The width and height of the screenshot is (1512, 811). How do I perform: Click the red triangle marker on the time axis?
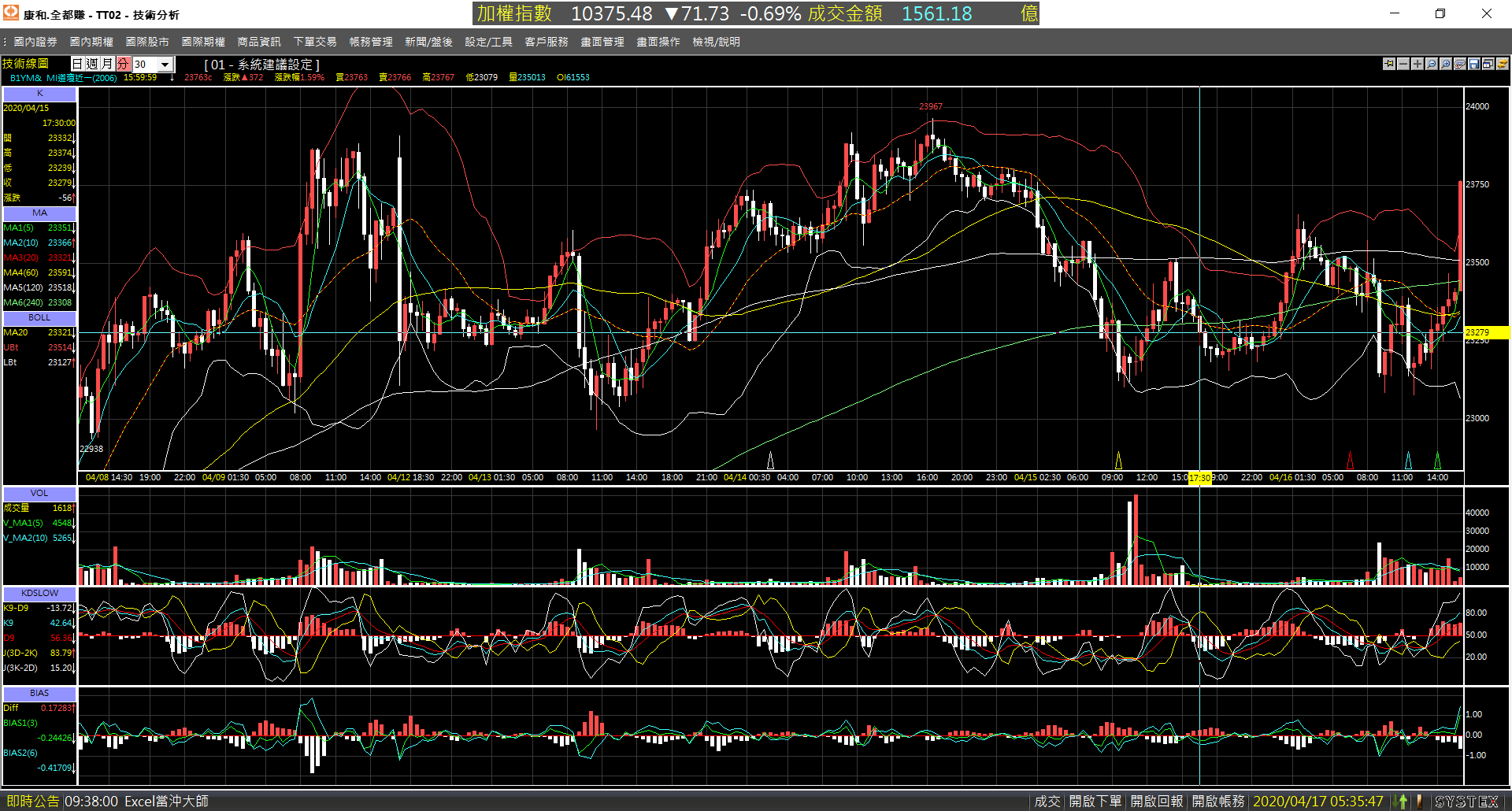point(1351,460)
